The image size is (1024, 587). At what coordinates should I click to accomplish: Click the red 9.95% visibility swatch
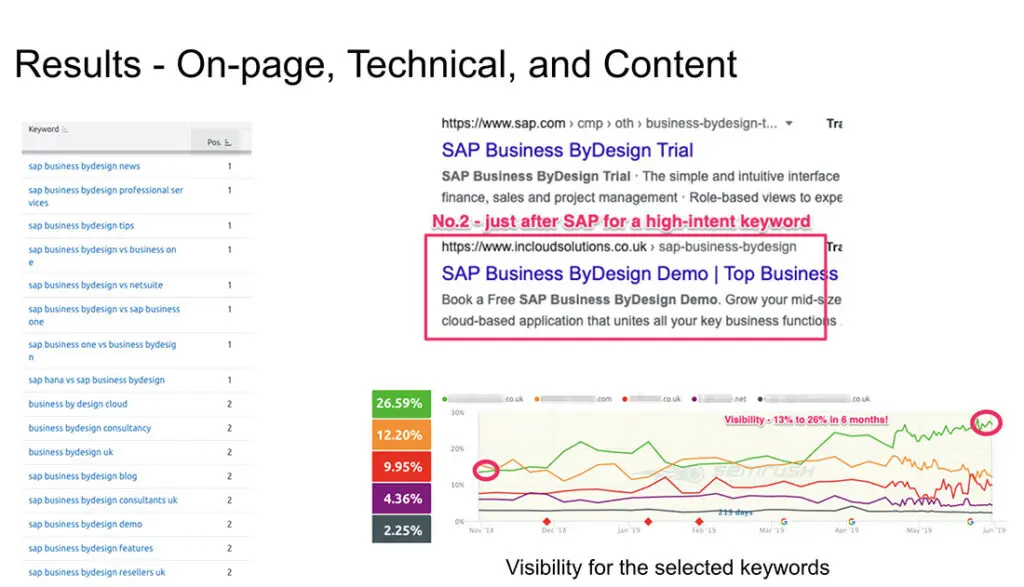(x=401, y=467)
